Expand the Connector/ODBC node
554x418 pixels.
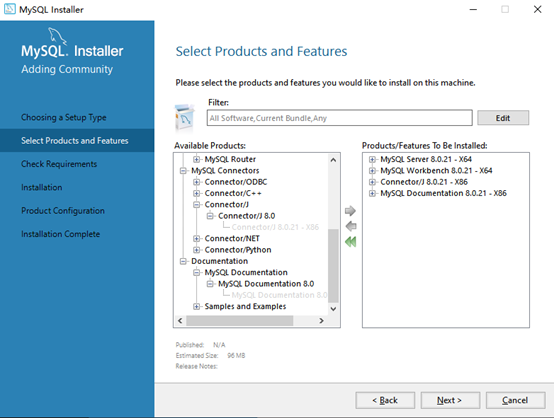click(196, 182)
